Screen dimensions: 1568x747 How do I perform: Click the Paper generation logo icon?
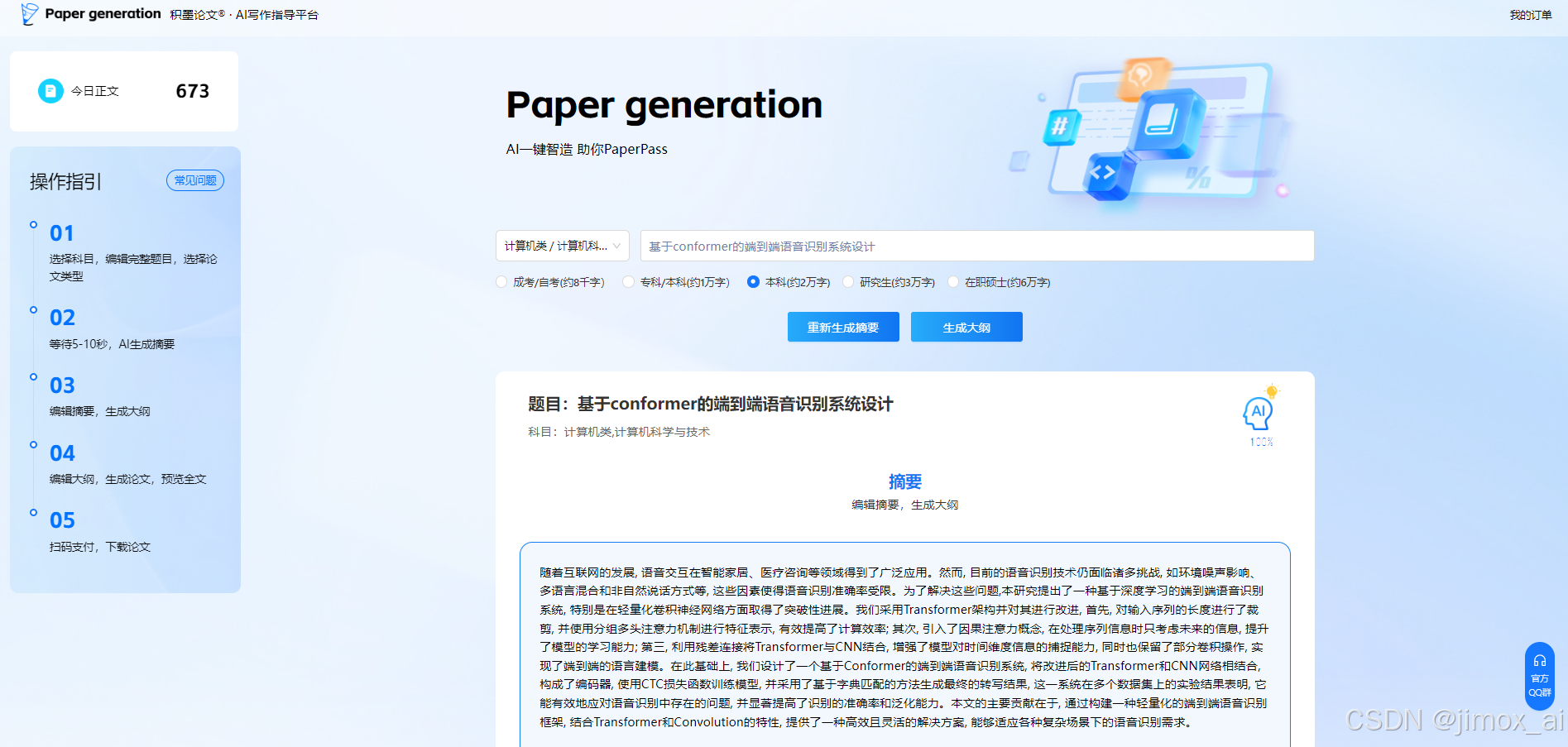coord(29,13)
